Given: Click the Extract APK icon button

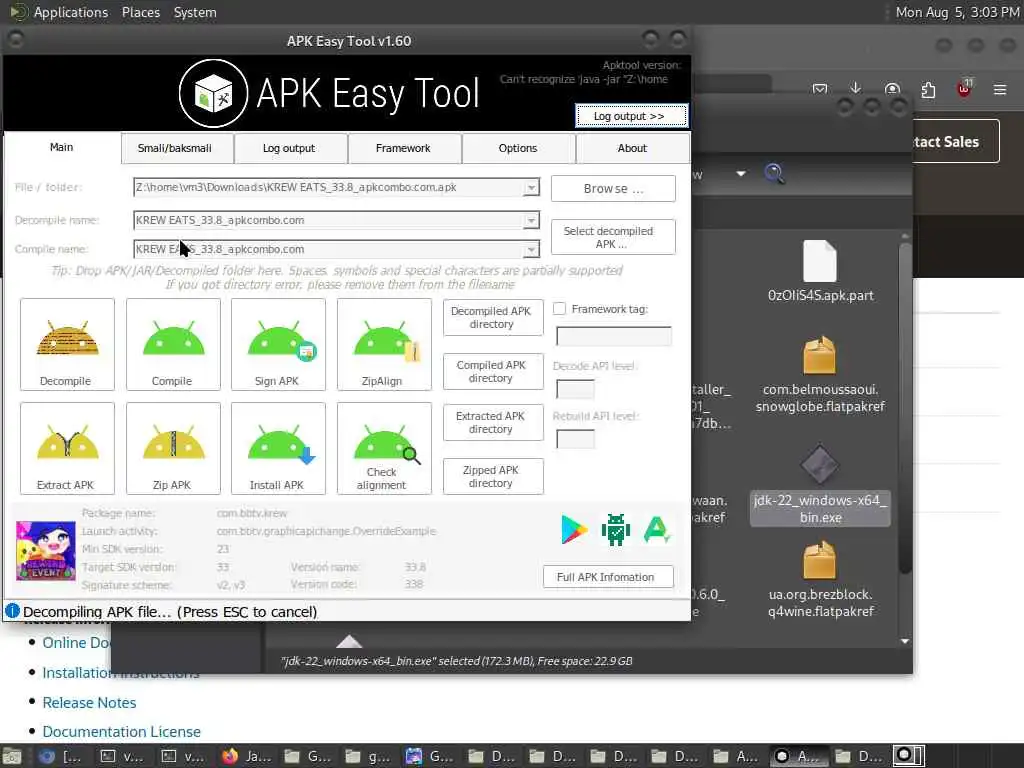Looking at the screenshot, I should [67, 449].
